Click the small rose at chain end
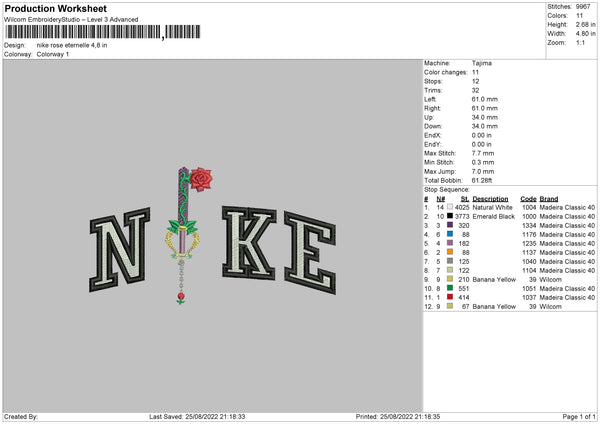This screenshot has height=424, width=600. pos(181,297)
